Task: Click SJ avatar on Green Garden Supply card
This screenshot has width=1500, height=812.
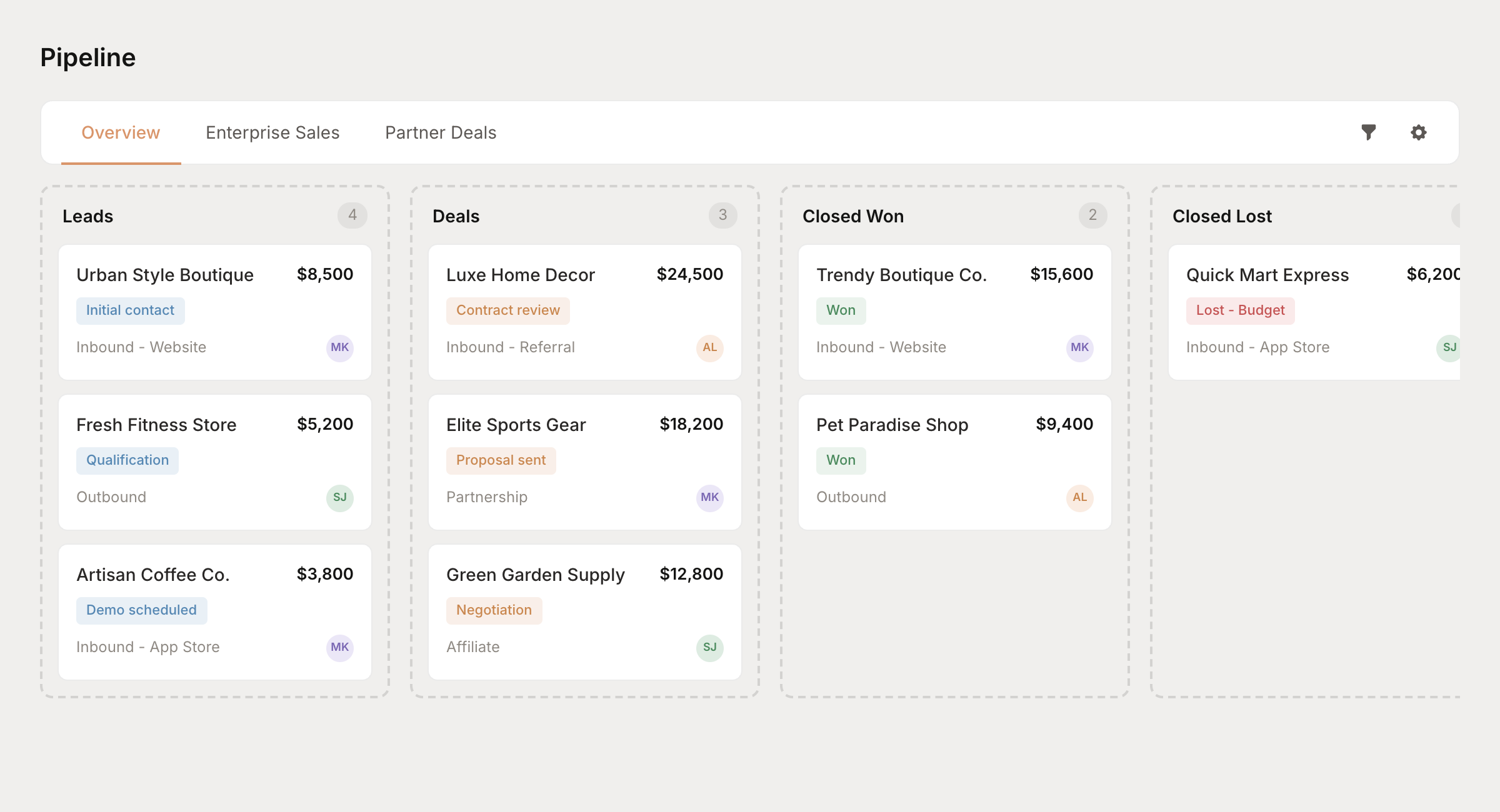Action: 709,648
